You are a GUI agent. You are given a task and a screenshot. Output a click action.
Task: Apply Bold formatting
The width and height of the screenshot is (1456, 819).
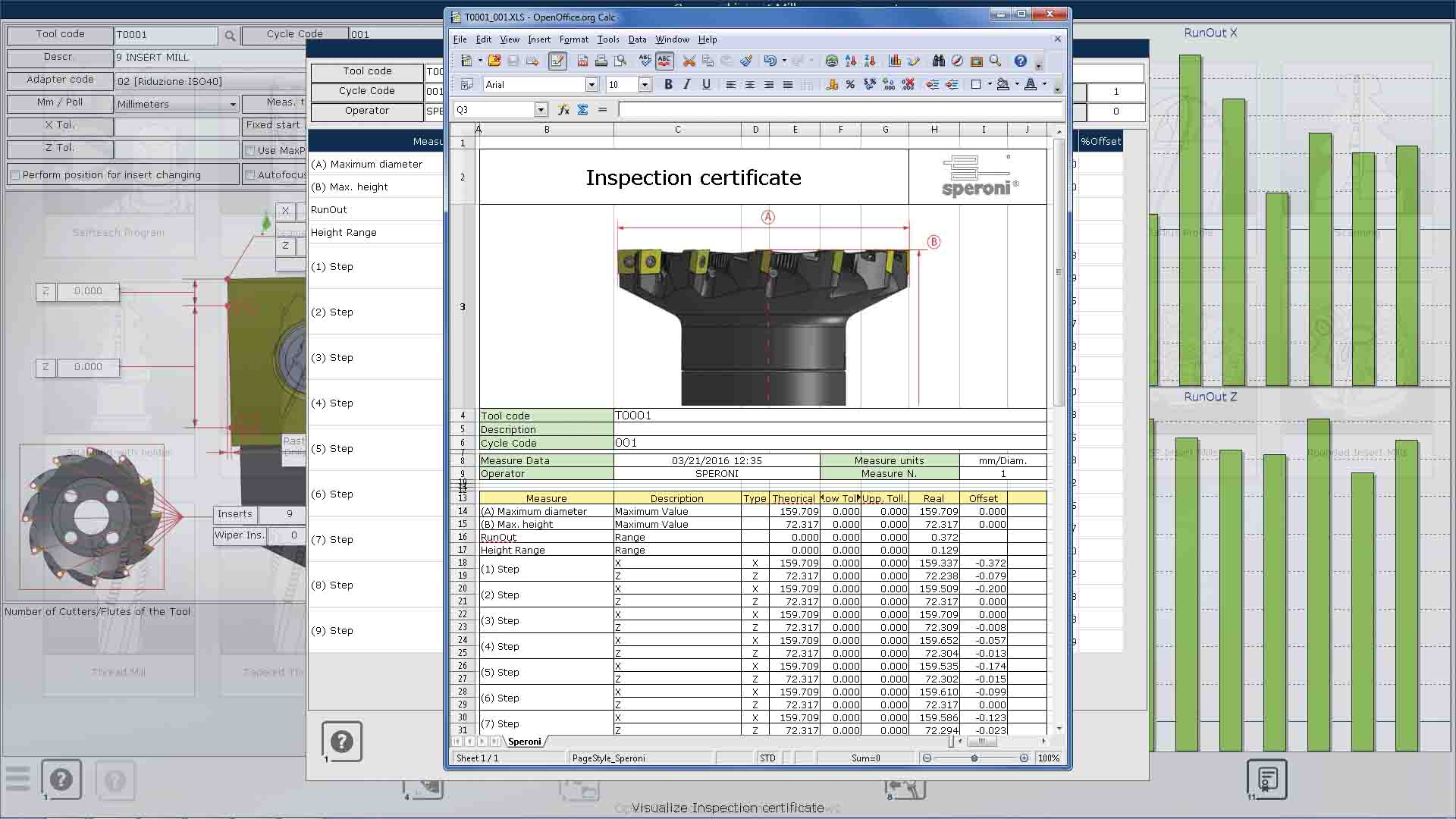click(668, 85)
